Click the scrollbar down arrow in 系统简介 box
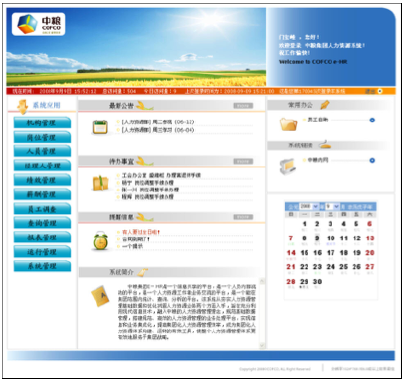Image resolution: width=405 pixels, height=382 pixels. [x=262, y=345]
